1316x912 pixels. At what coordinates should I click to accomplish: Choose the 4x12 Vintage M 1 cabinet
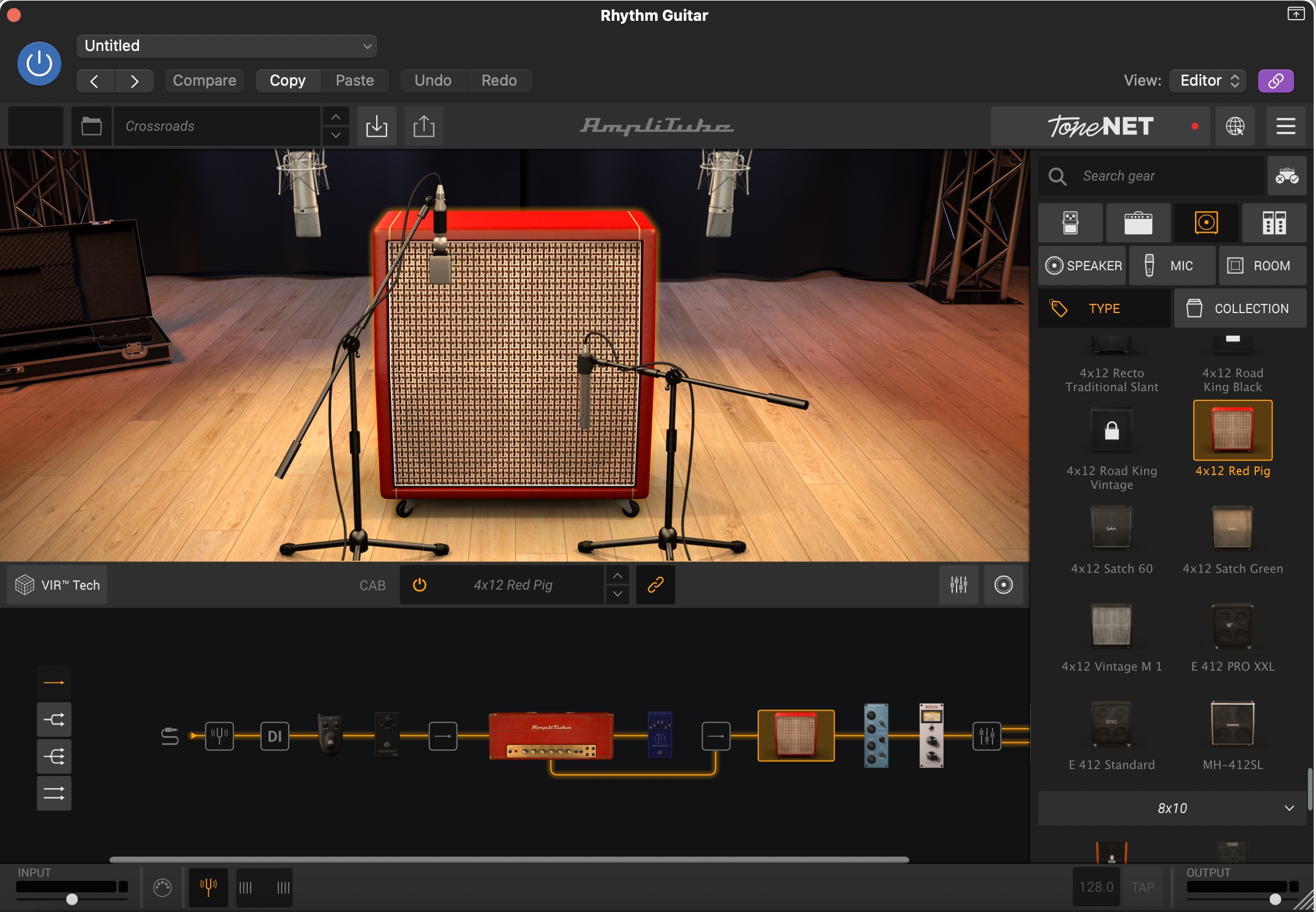(1112, 626)
